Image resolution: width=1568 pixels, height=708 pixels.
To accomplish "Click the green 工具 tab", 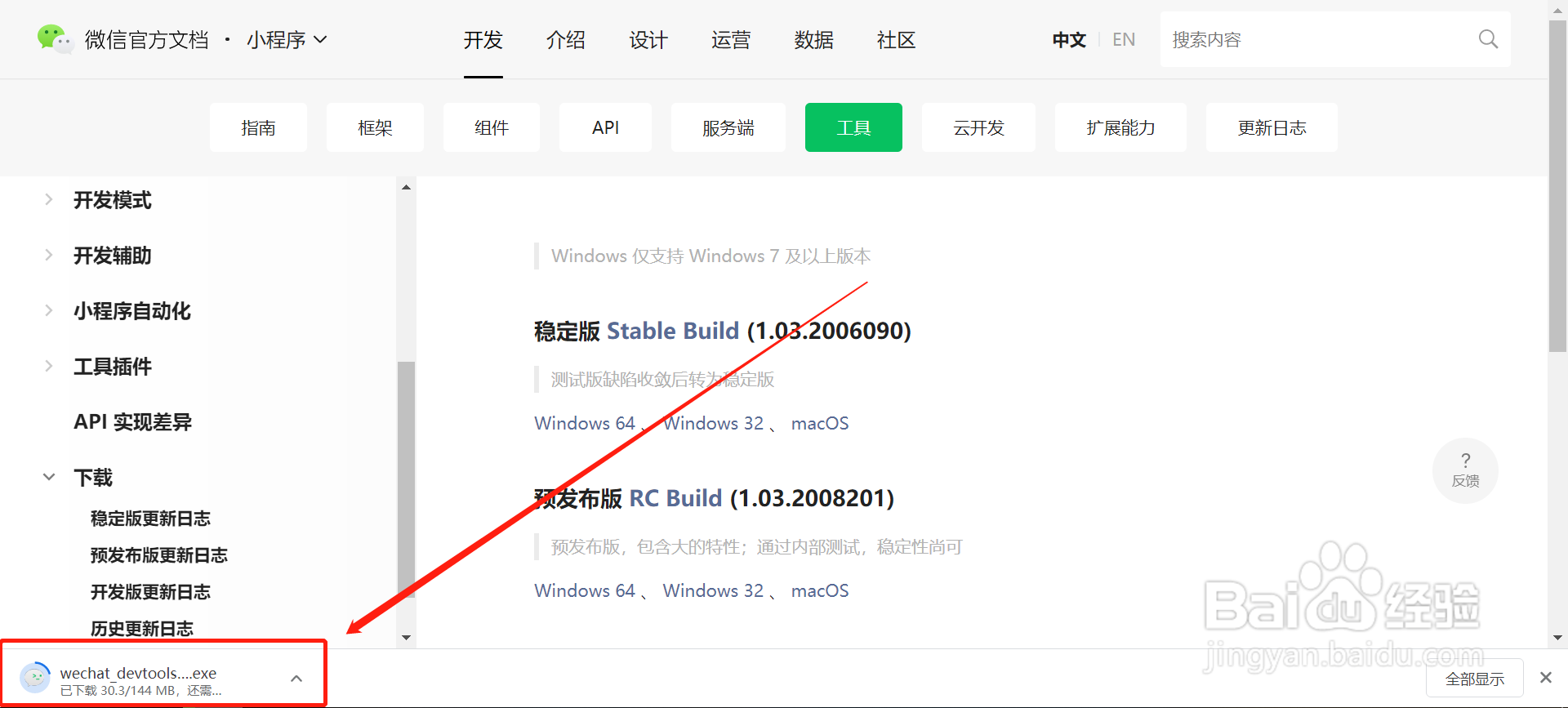I will click(x=853, y=127).
